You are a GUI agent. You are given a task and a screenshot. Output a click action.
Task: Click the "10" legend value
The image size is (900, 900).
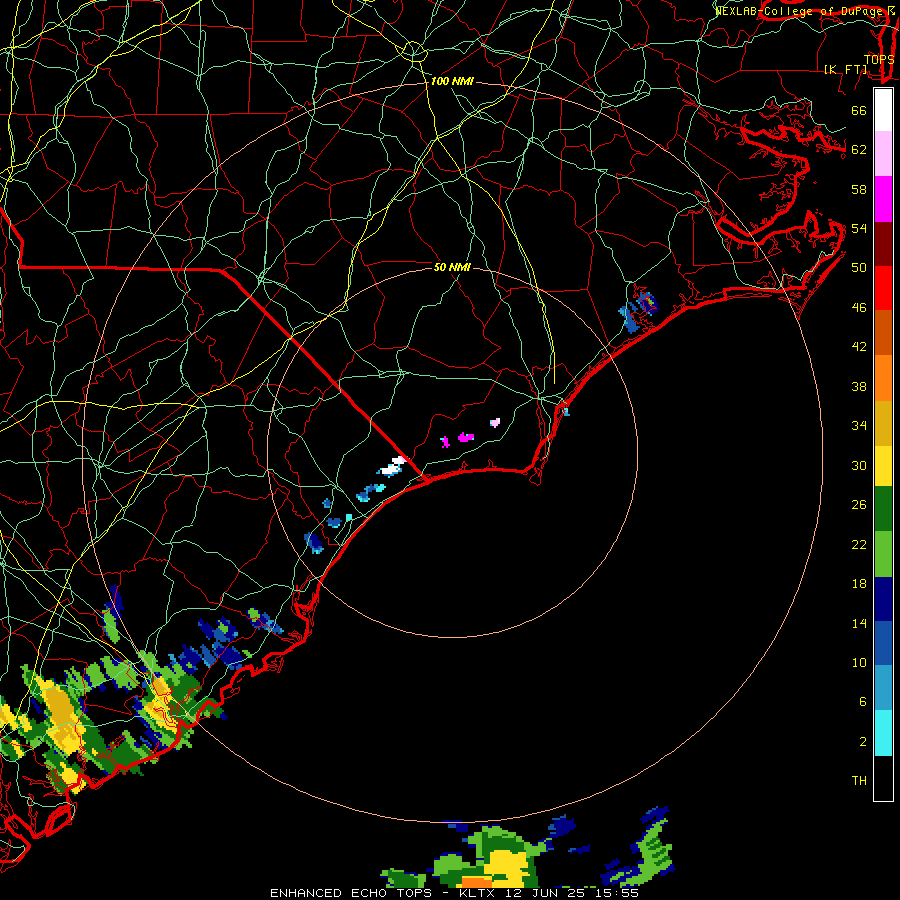pyautogui.click(x=859, y=663)
